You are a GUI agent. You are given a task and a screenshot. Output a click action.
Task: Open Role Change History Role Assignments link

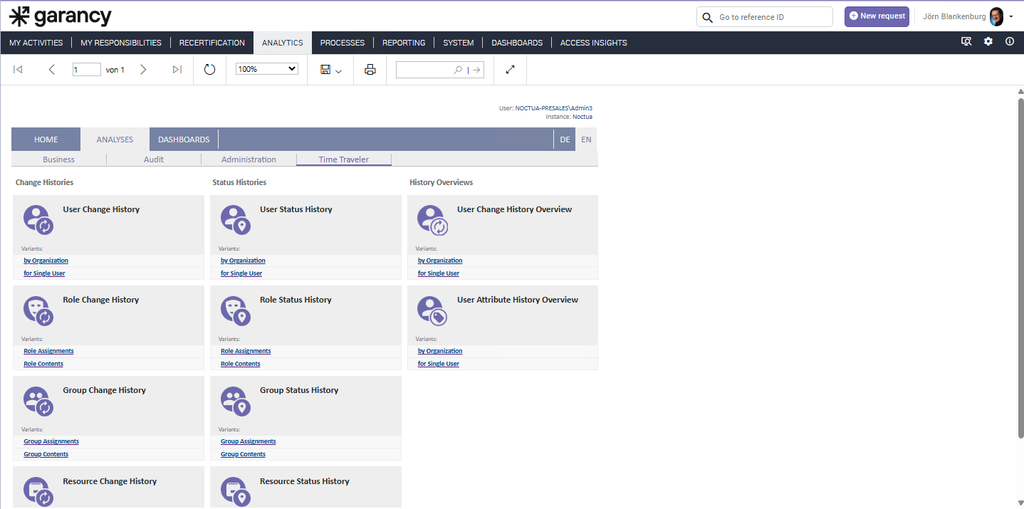pos(48,351)
